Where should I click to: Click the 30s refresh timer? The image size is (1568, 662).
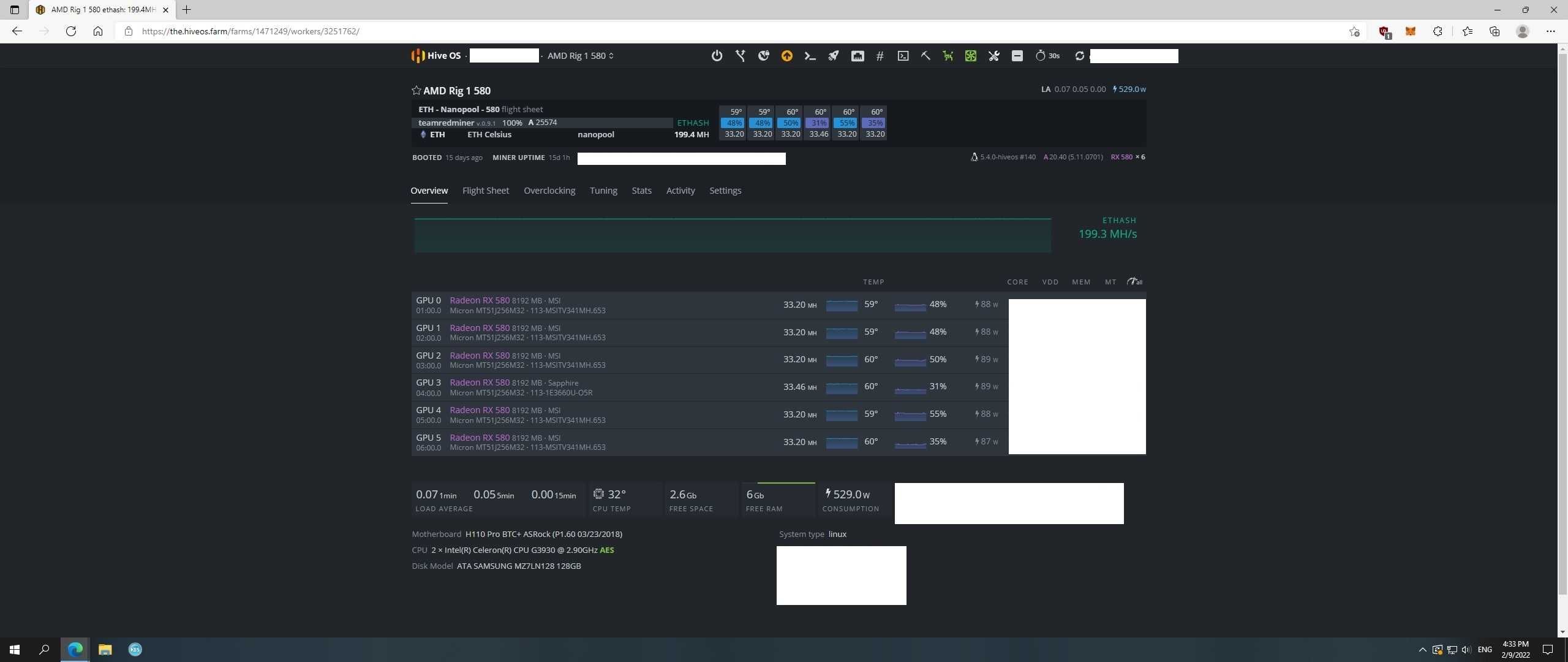point(1047,56)
